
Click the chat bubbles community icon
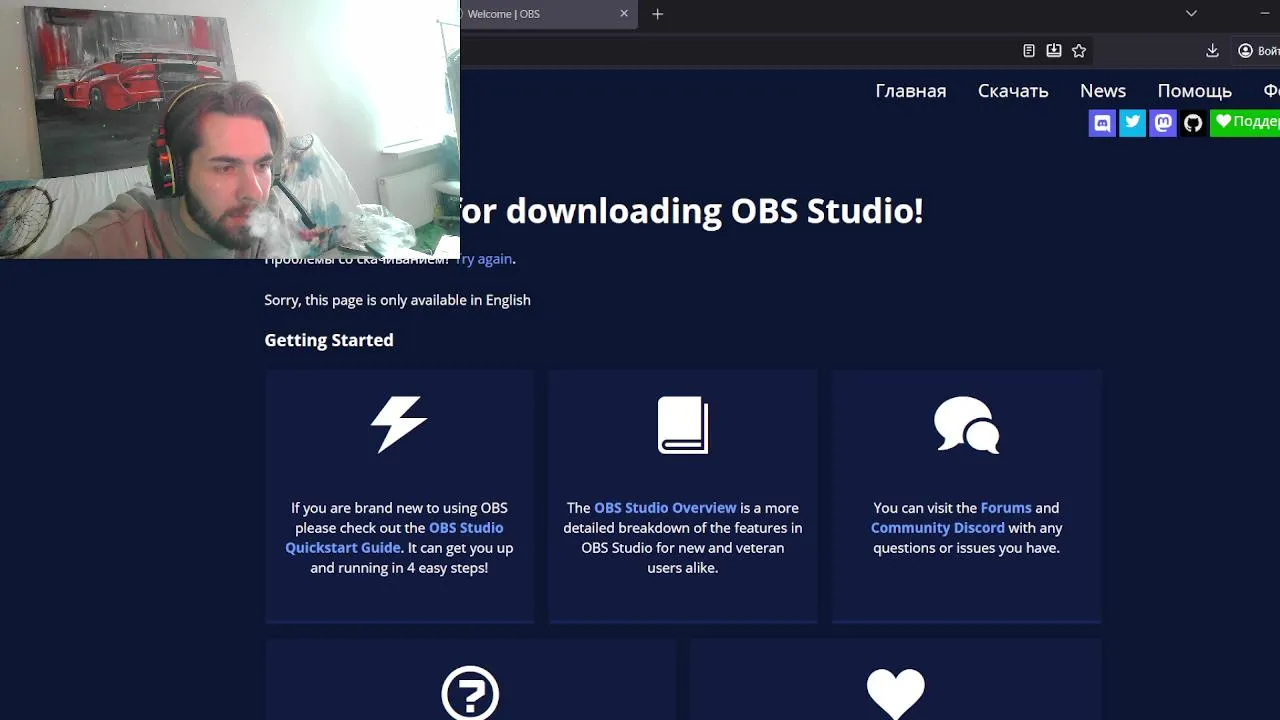[967, 425]
